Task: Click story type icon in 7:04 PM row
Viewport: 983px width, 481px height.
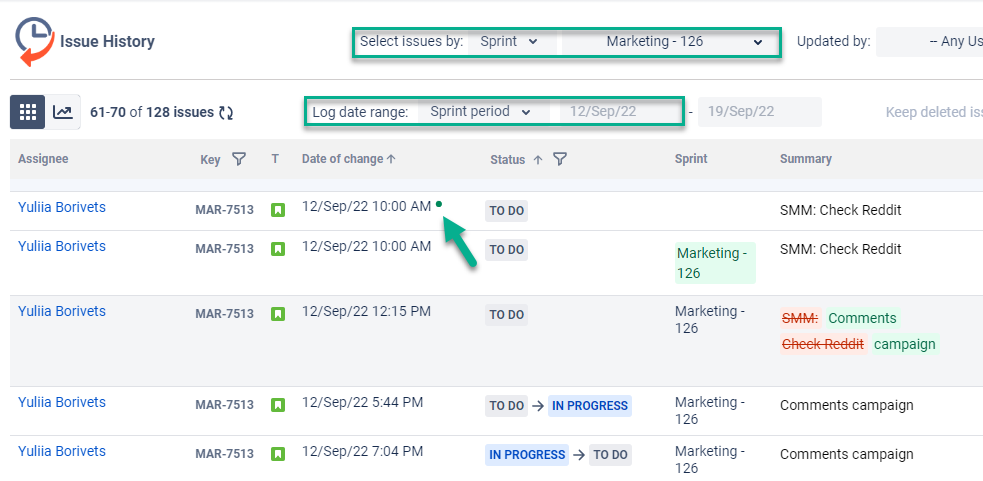Action: tap(278, 454)
